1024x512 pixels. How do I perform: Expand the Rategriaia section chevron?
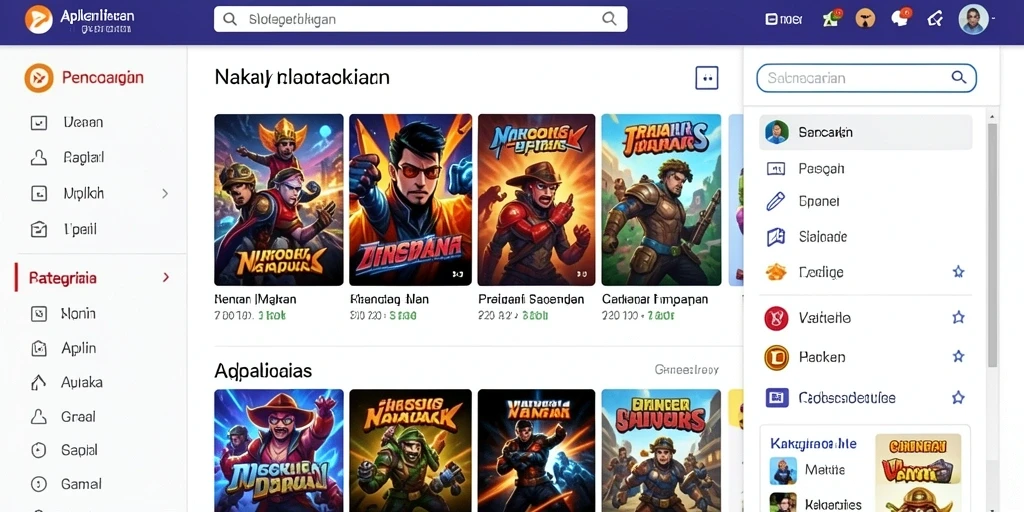[166, 278]
